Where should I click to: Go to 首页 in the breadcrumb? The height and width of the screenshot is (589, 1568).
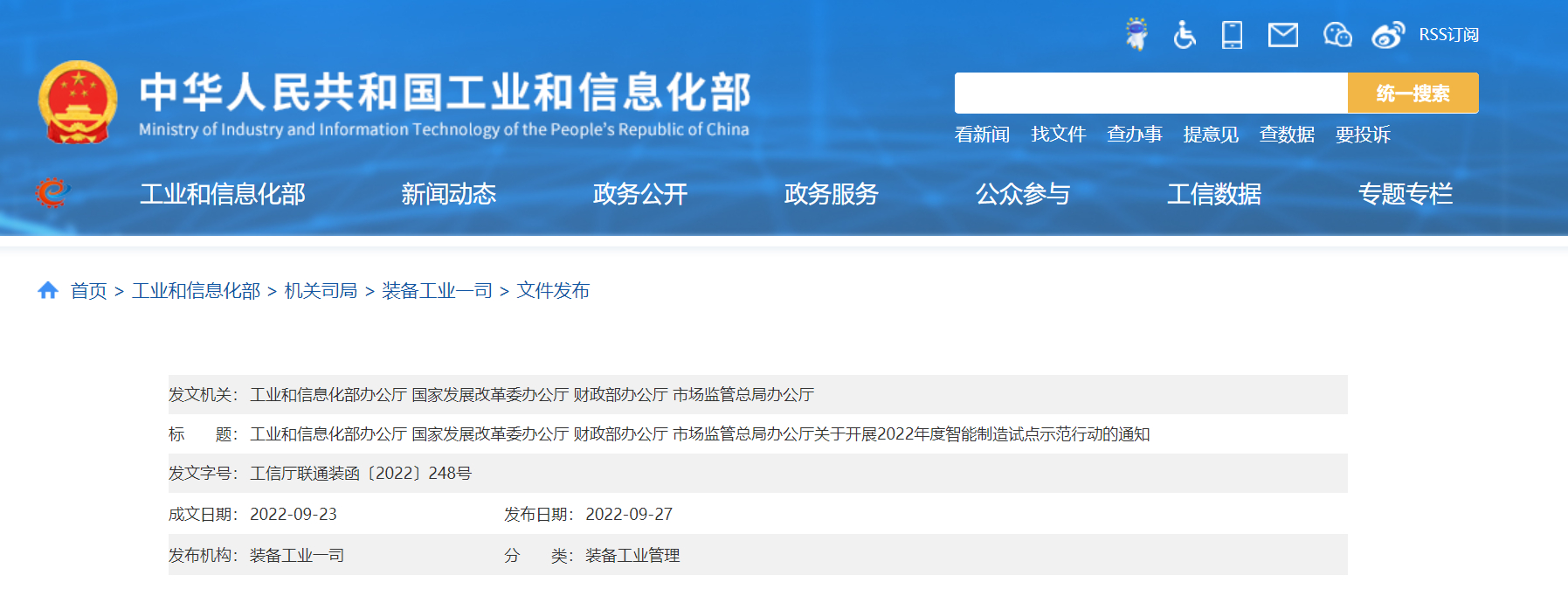(88, 291)
